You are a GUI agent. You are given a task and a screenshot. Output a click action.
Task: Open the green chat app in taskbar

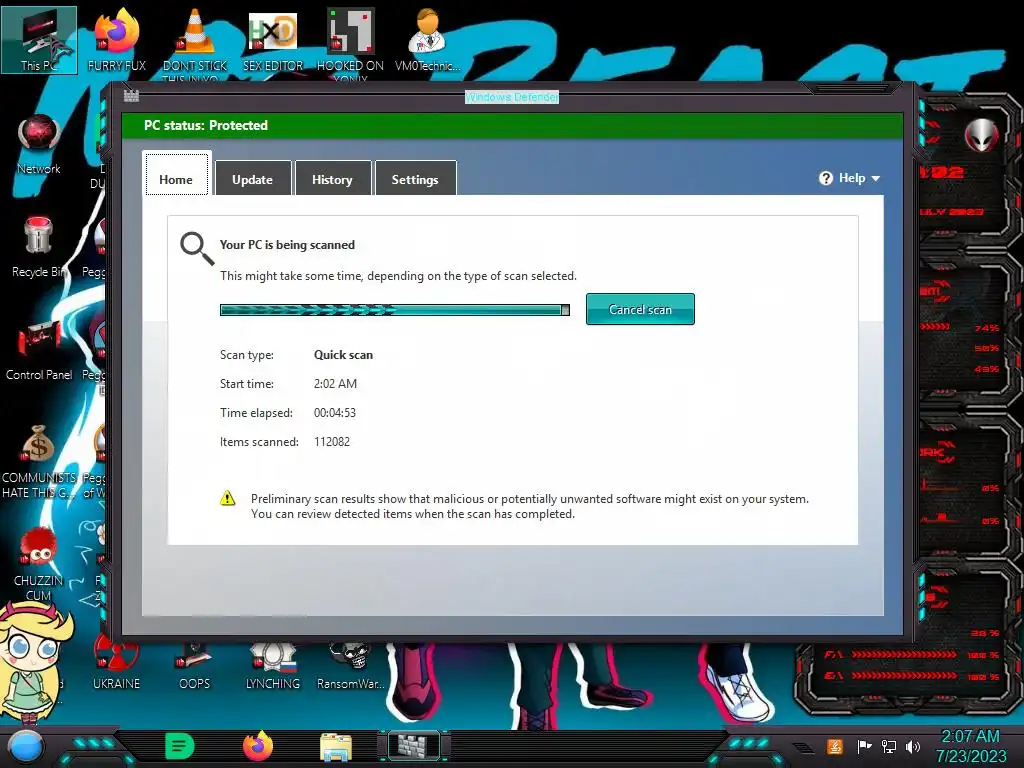pyautogui.click(x=180, y=746)
